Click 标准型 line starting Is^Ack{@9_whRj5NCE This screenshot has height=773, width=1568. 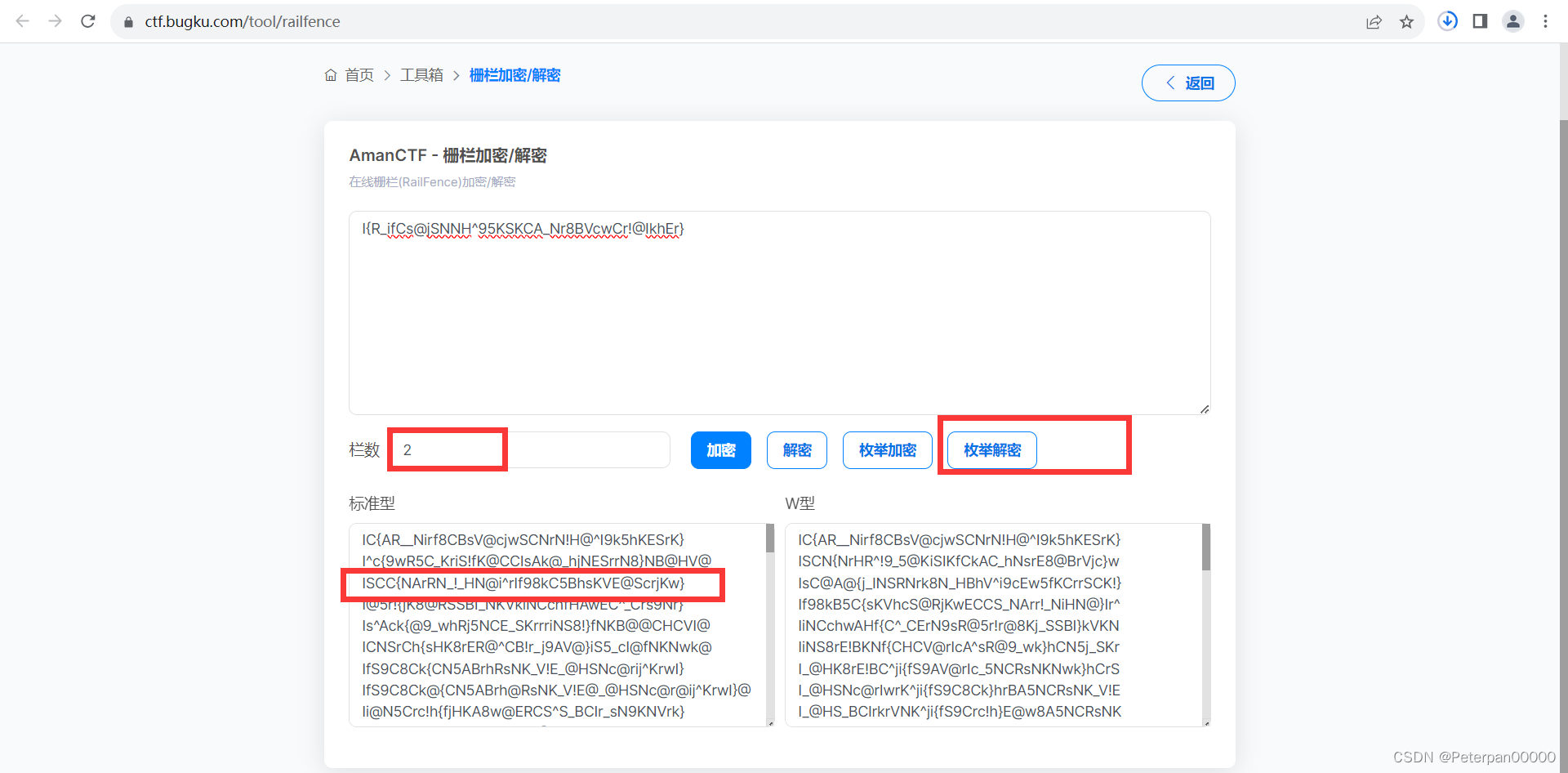coord(537,626)
